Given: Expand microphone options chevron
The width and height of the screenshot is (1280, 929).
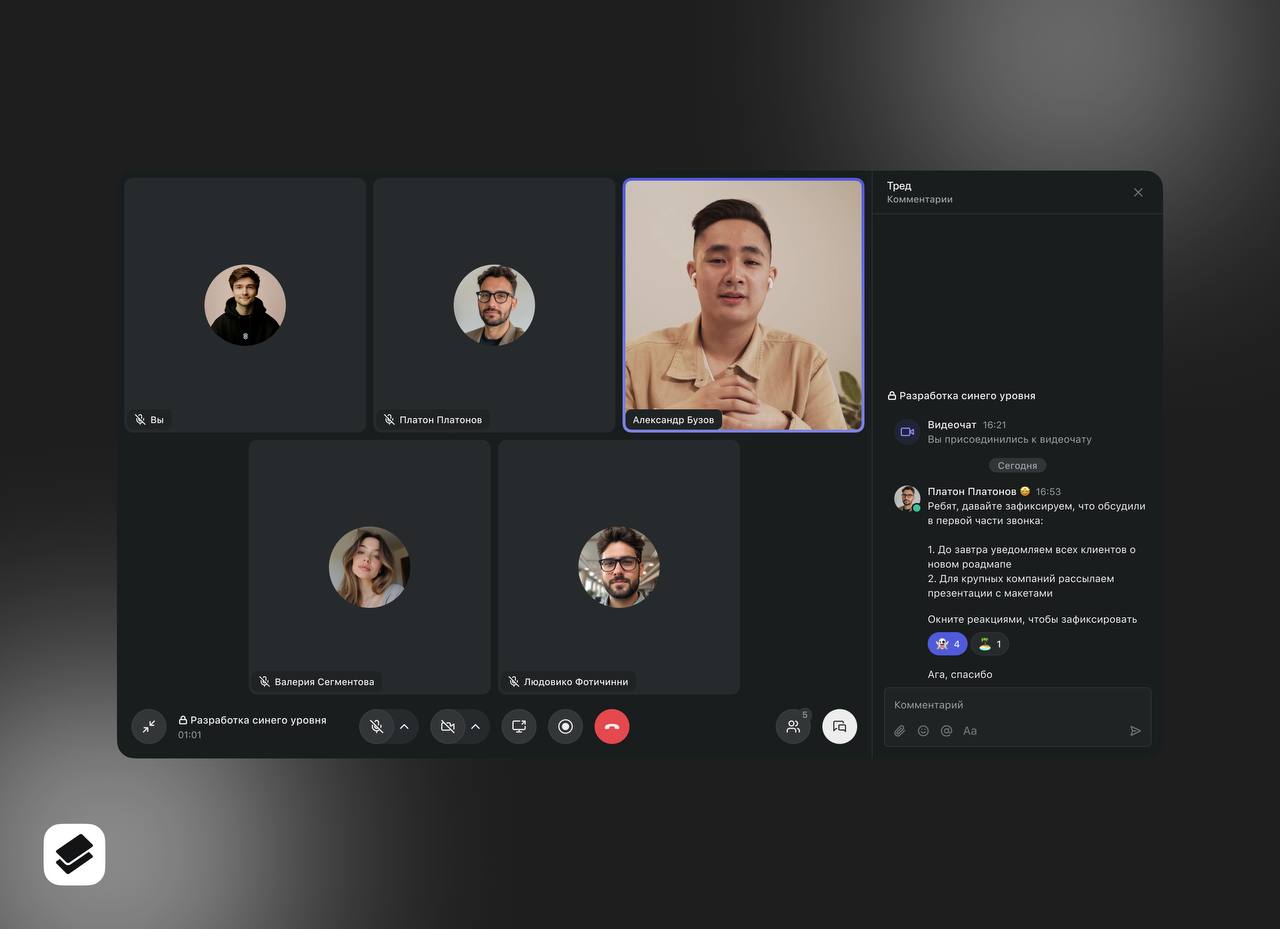Looking at the screenshot, I should tap(404, 726).
